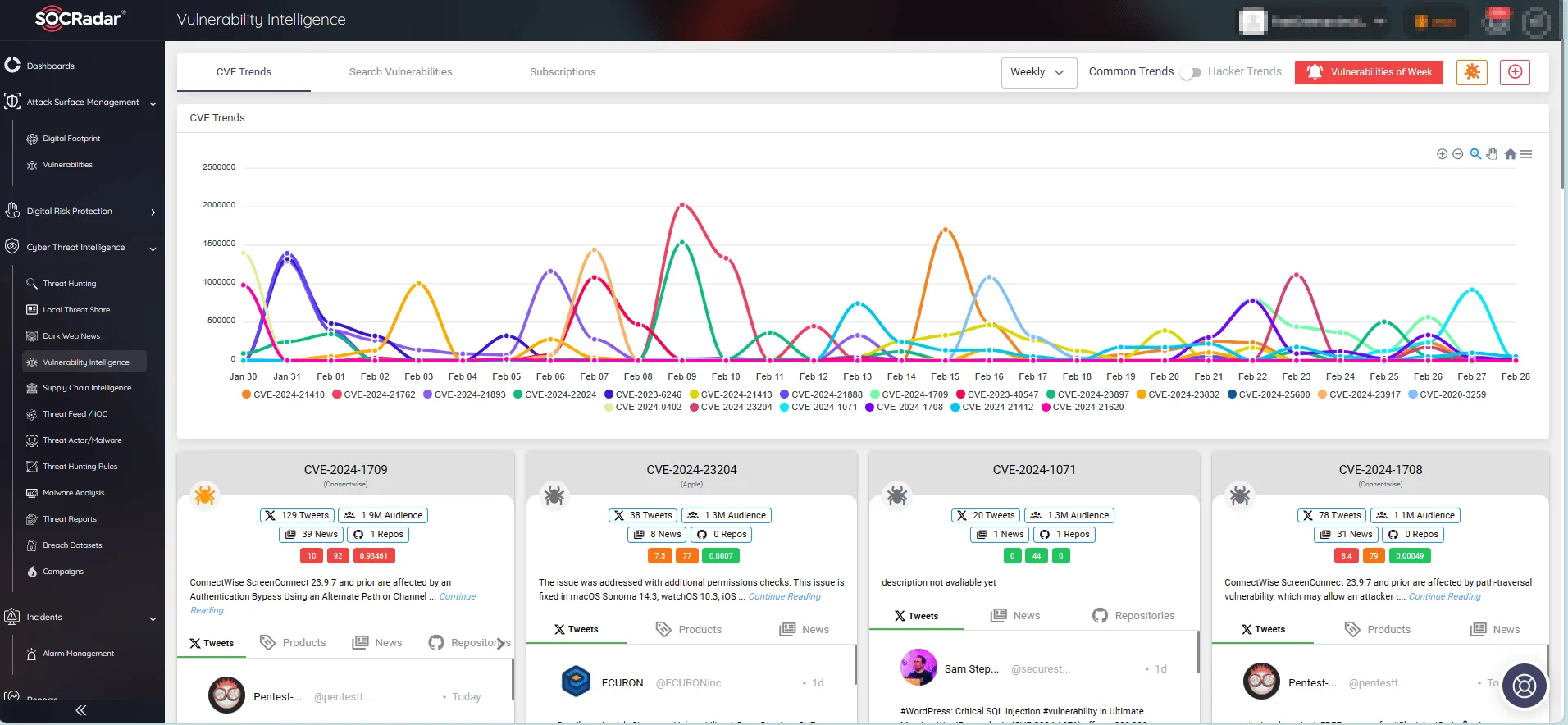Open the chart hamburger menu
Viewport: 1568px width, 725px height.
click(x=1526, y=154)
